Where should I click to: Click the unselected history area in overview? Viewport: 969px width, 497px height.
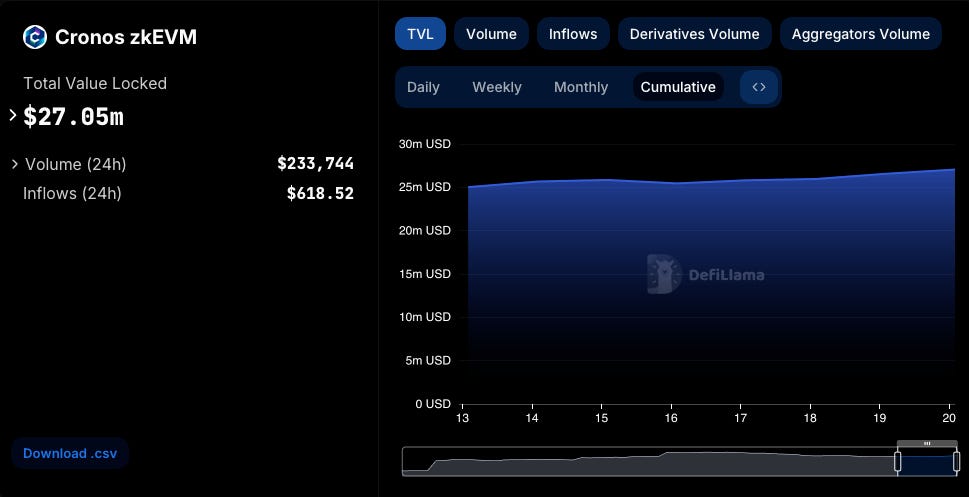(x=649, y=462)
